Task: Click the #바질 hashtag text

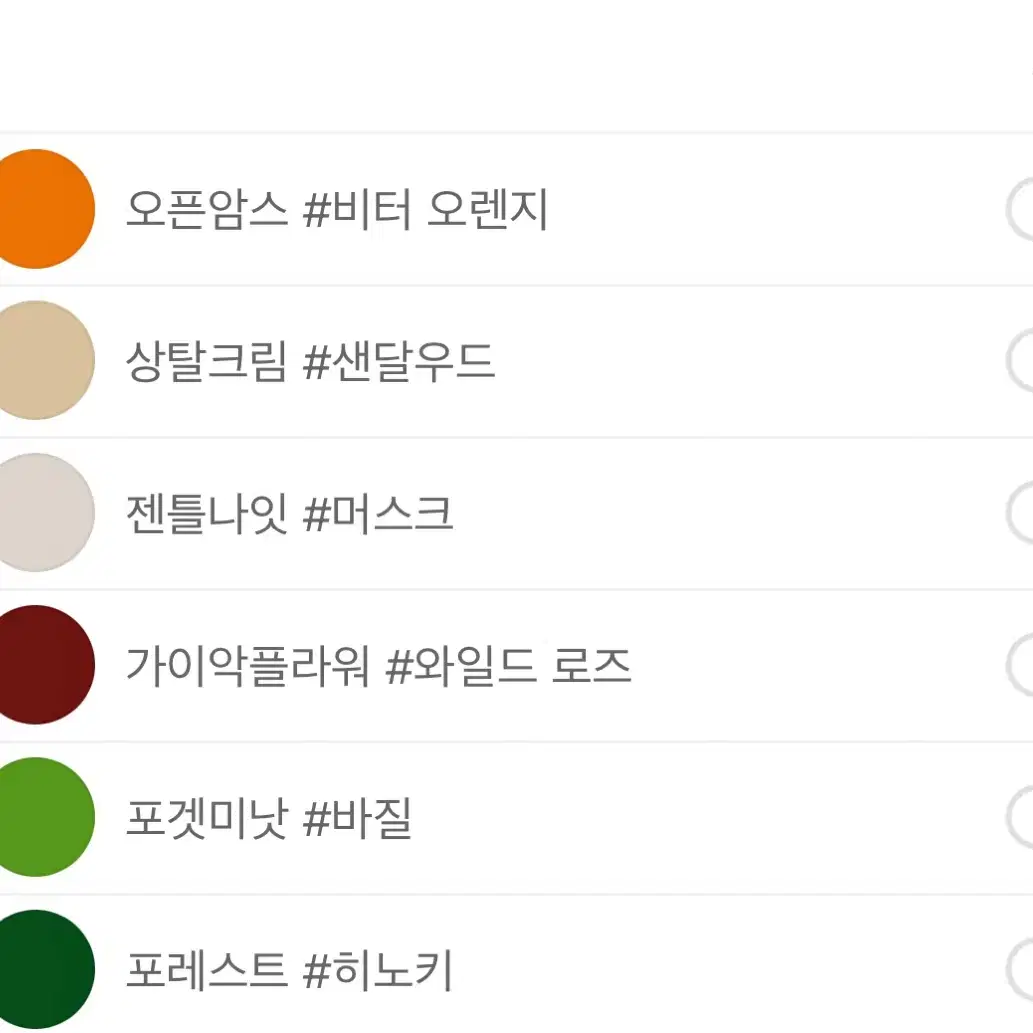Action: pos(358,818)
